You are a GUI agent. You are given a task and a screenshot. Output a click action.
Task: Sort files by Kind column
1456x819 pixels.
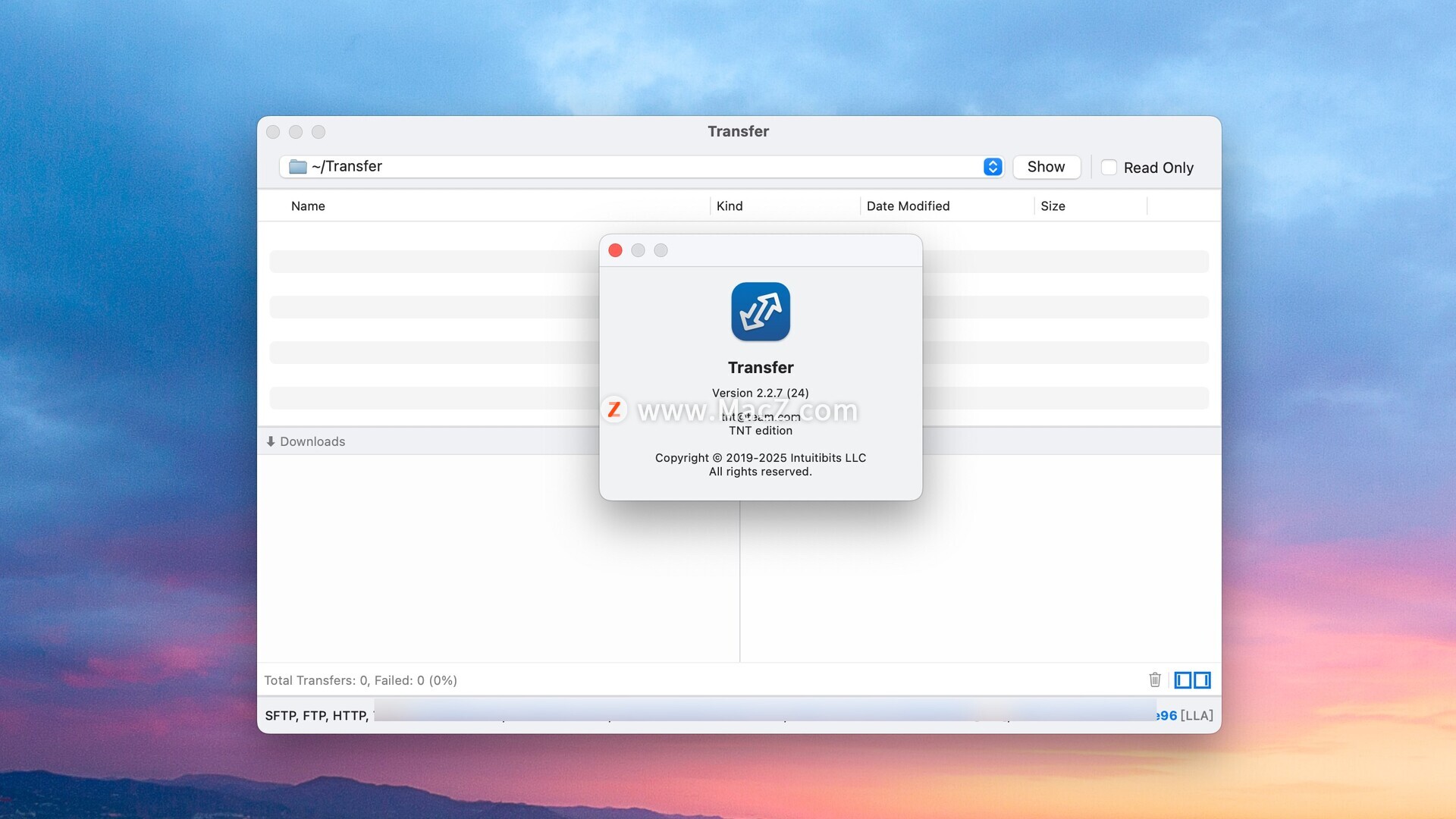click(x=730, y=206)
